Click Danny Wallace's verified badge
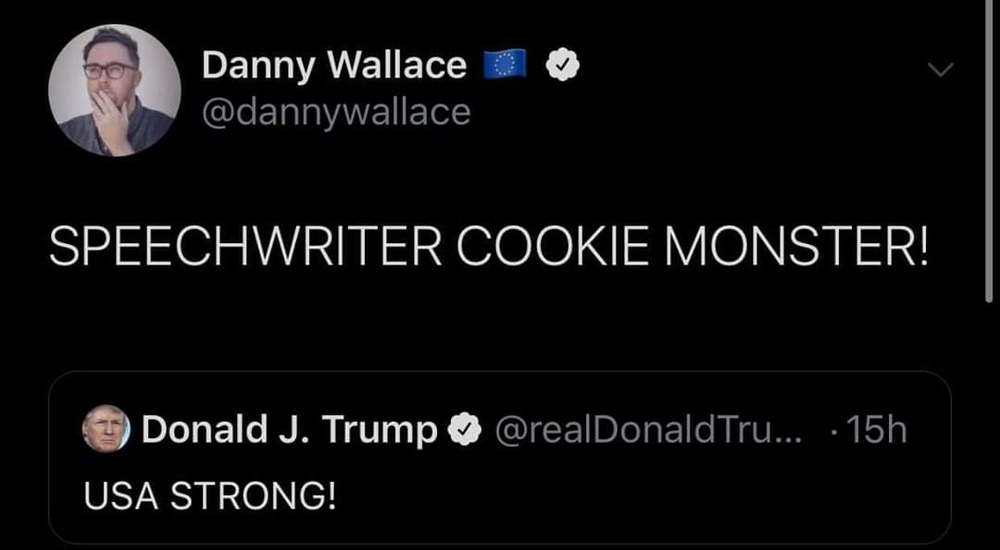 point(563,66)
